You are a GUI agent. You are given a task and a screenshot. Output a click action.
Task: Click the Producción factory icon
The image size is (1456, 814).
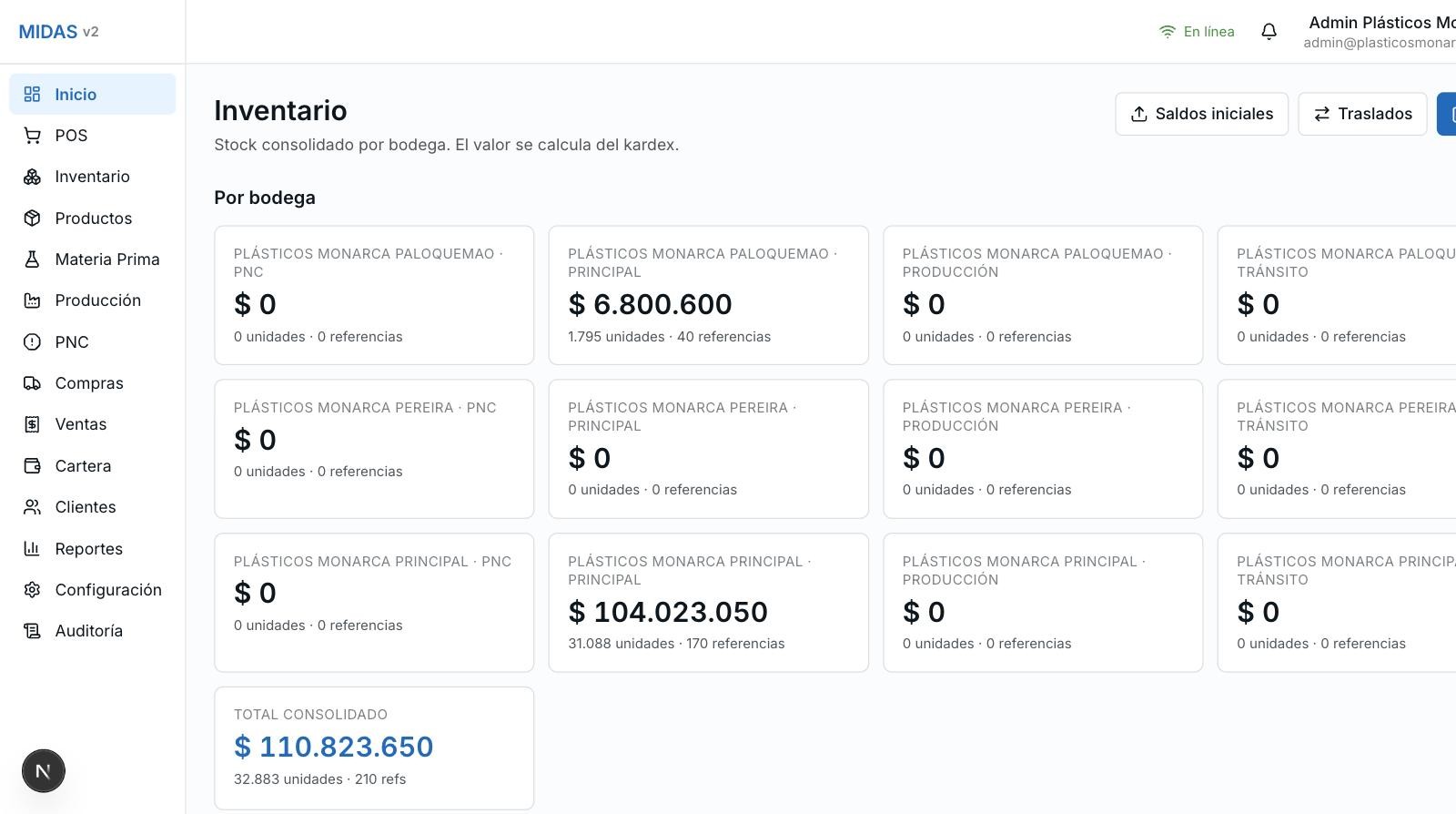(32, 300)
